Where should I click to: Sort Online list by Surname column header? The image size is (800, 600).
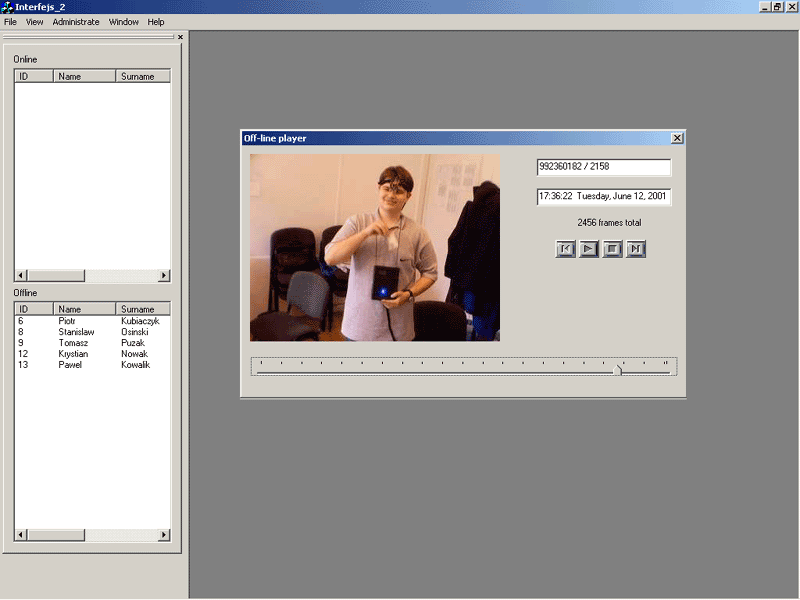(x=143, y=76)
